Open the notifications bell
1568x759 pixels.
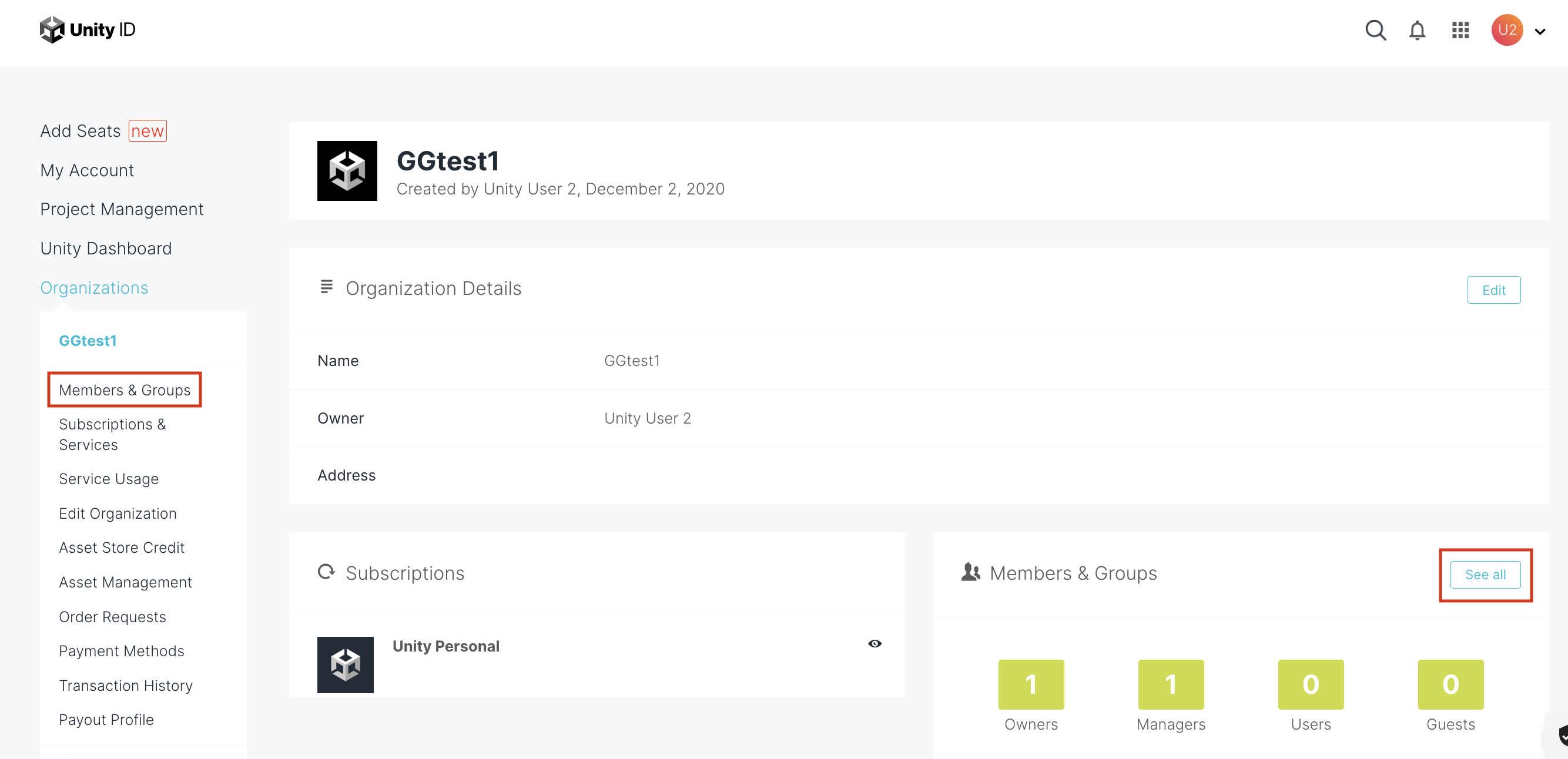click(x=1417, y=30)
